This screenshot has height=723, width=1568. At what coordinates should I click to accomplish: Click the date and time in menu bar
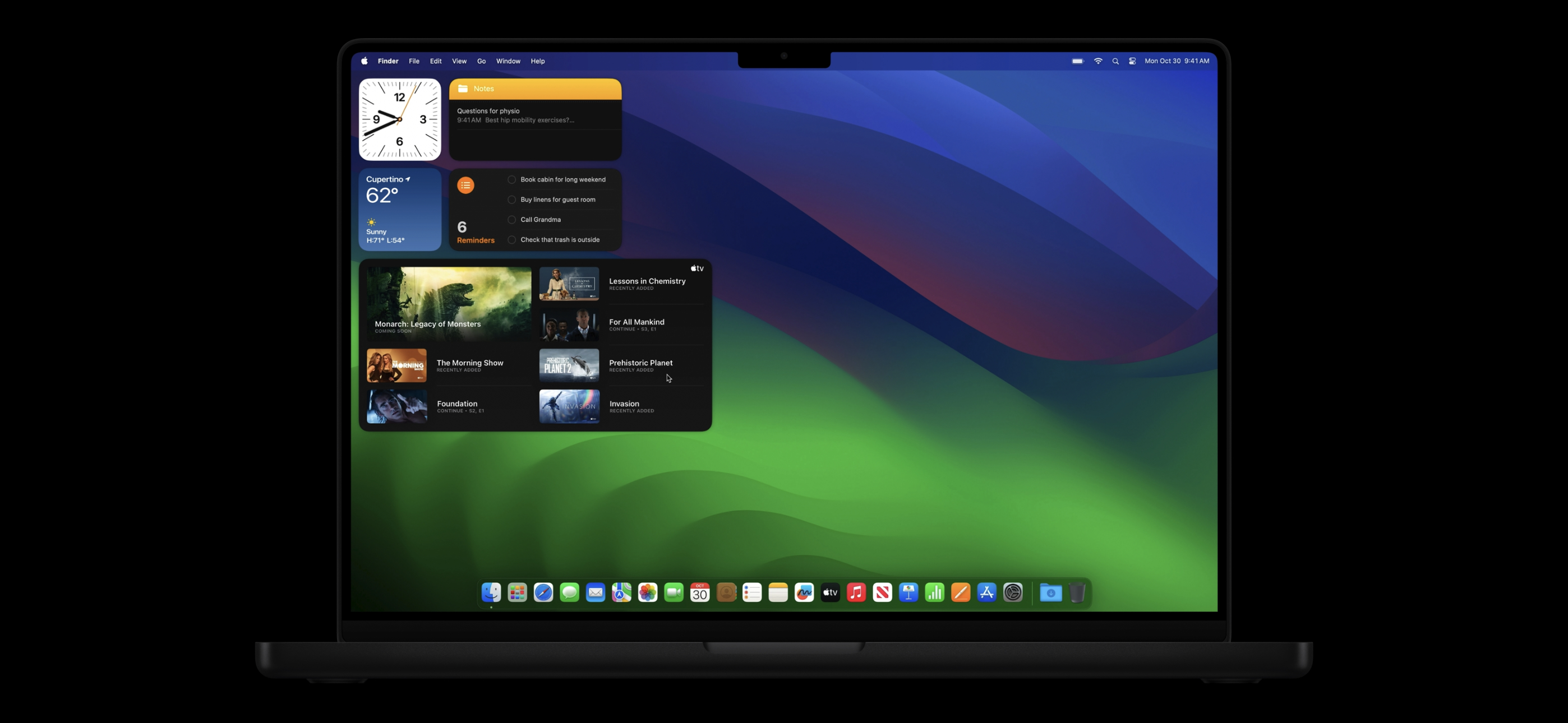click(1177, 61)
